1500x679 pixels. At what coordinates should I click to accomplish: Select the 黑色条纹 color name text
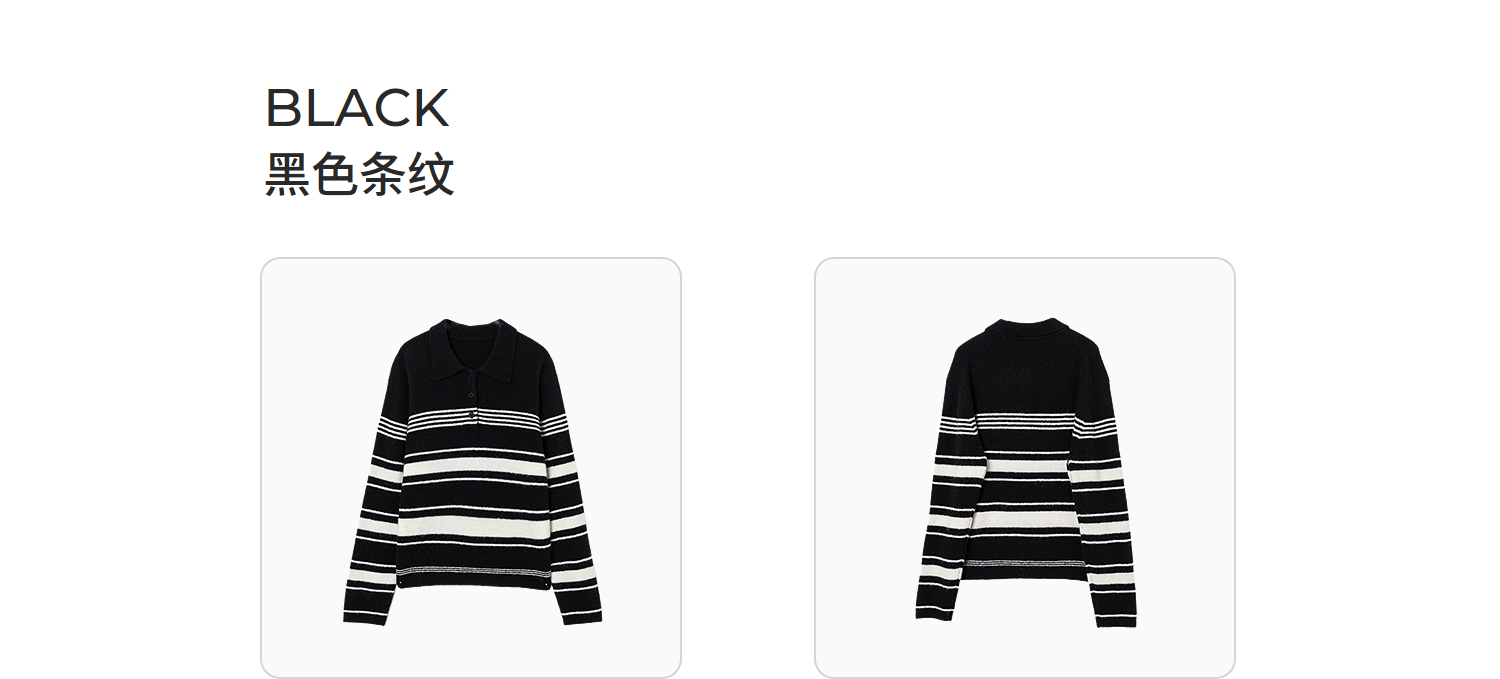[x=360, y=174]
